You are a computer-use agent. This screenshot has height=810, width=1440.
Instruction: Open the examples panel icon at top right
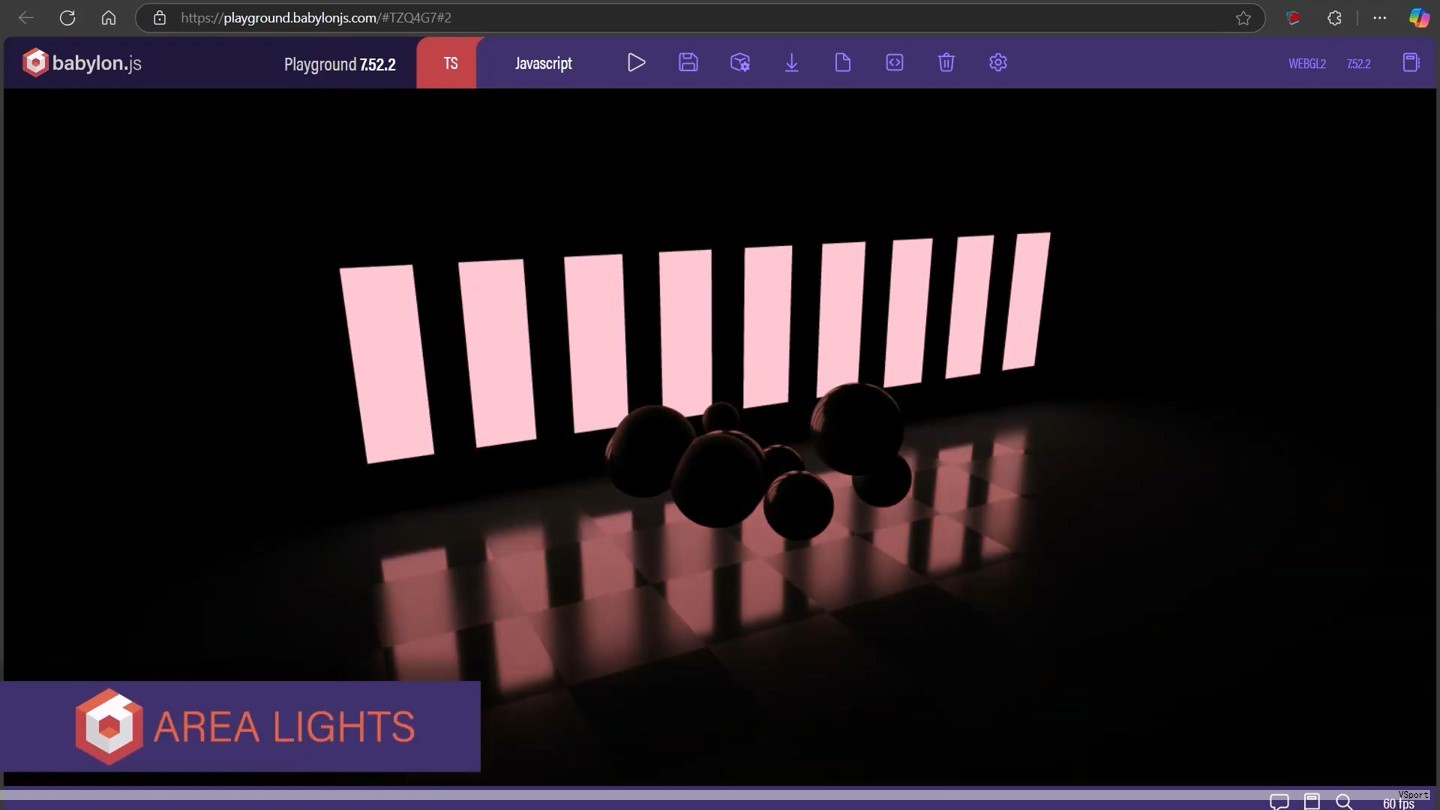1411,63
